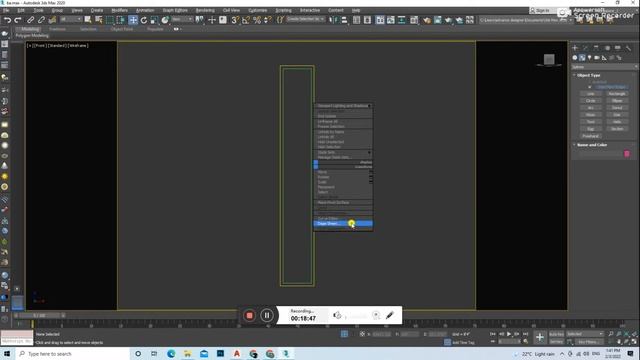640x360 pixels.
Task: Expand Viewport Lighting and Shadows submenu
Action: pyautogui.click(x=343, y=106)
